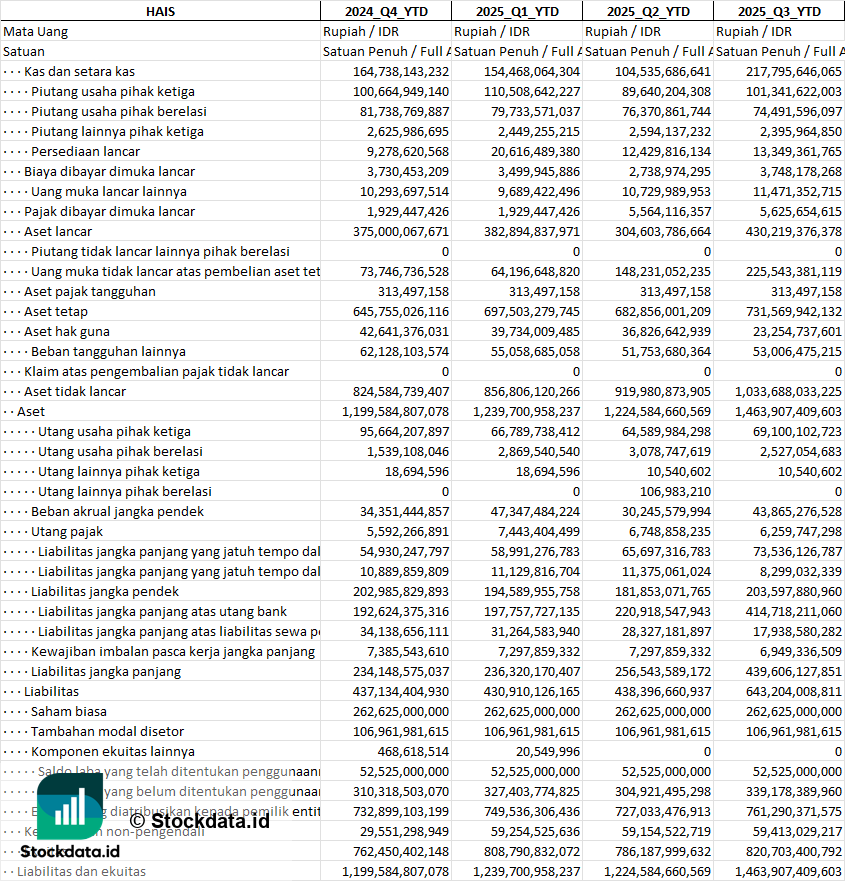Select the 2025_Q1_YTD column header

coord(517,11)
